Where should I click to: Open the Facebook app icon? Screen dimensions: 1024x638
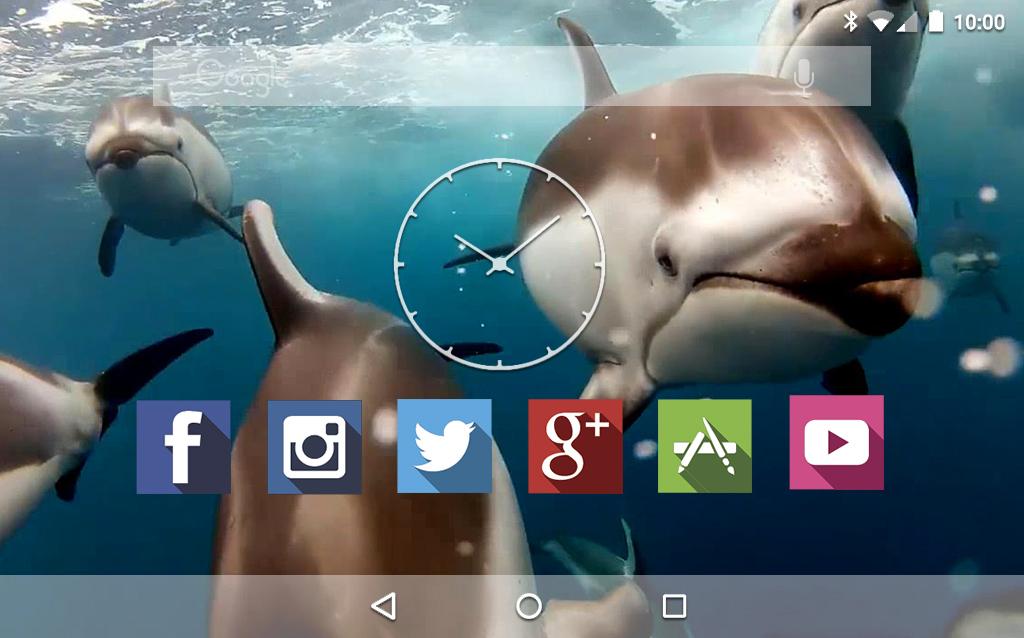pyautogui.click(x=184, y=447)
